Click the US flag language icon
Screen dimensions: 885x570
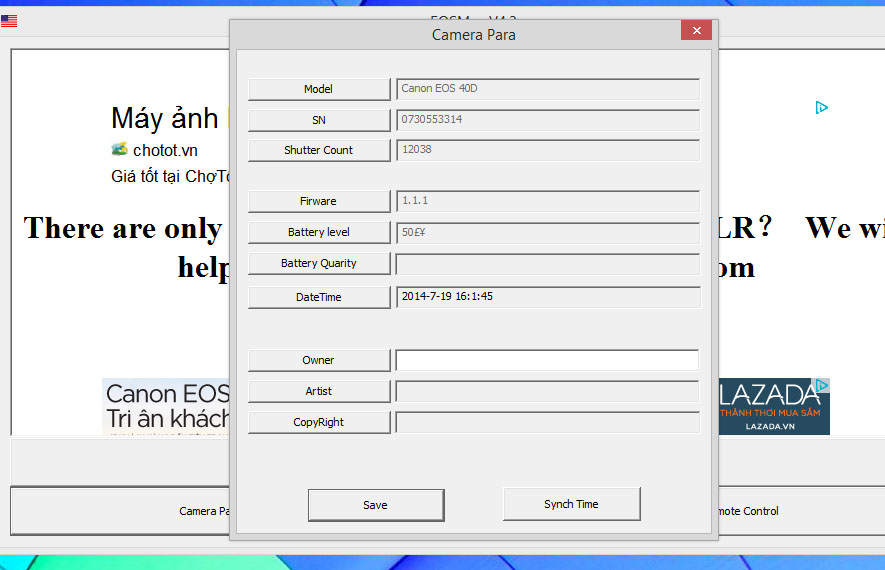(x=9, y=21)
